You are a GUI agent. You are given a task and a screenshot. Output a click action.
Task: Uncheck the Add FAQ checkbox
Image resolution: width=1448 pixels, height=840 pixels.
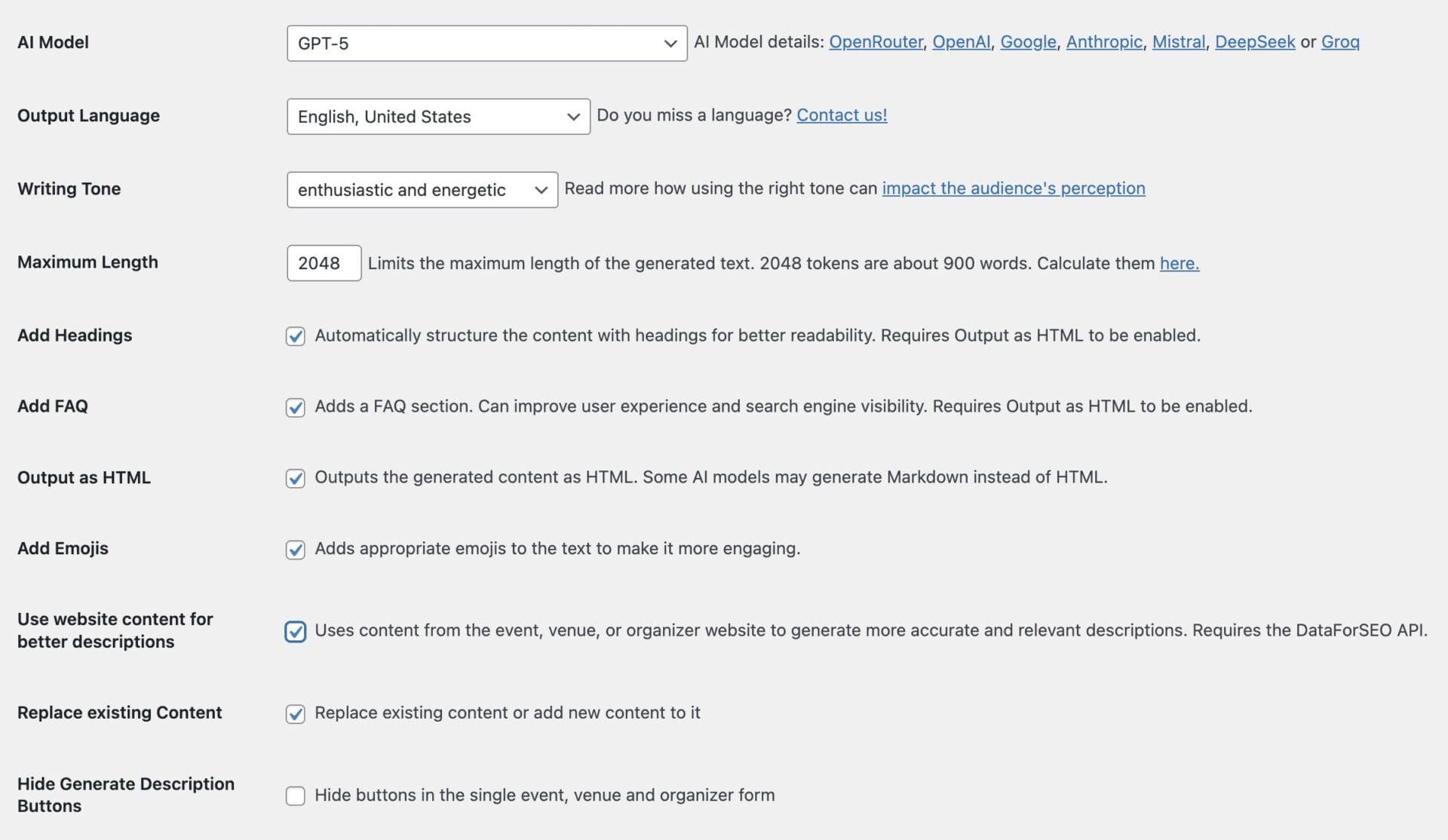click(295, 407)
